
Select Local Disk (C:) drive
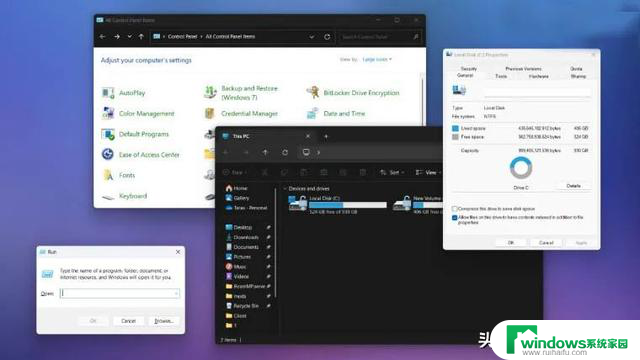tap(337, 204)
